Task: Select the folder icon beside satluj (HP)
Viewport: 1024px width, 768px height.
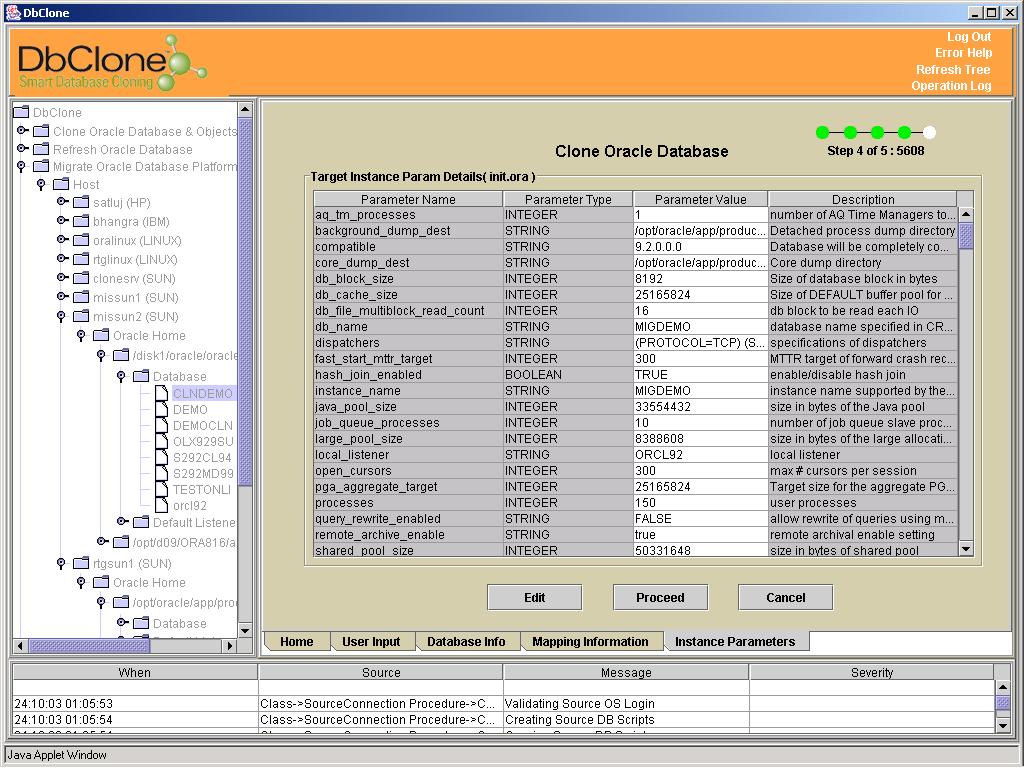Action: click(x=81, y=202)
